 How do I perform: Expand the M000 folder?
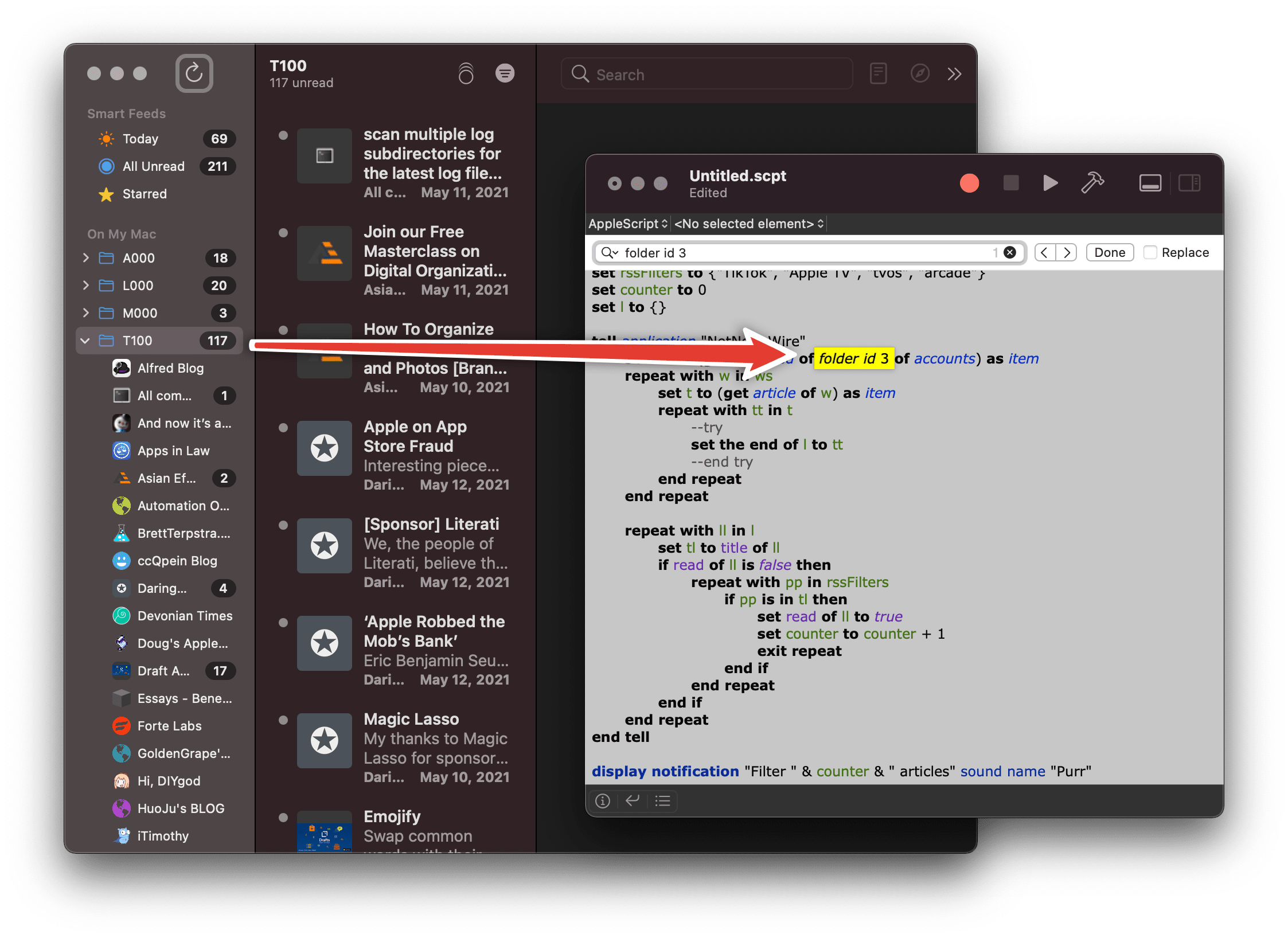pyautogui.click(x=86, y=313)
